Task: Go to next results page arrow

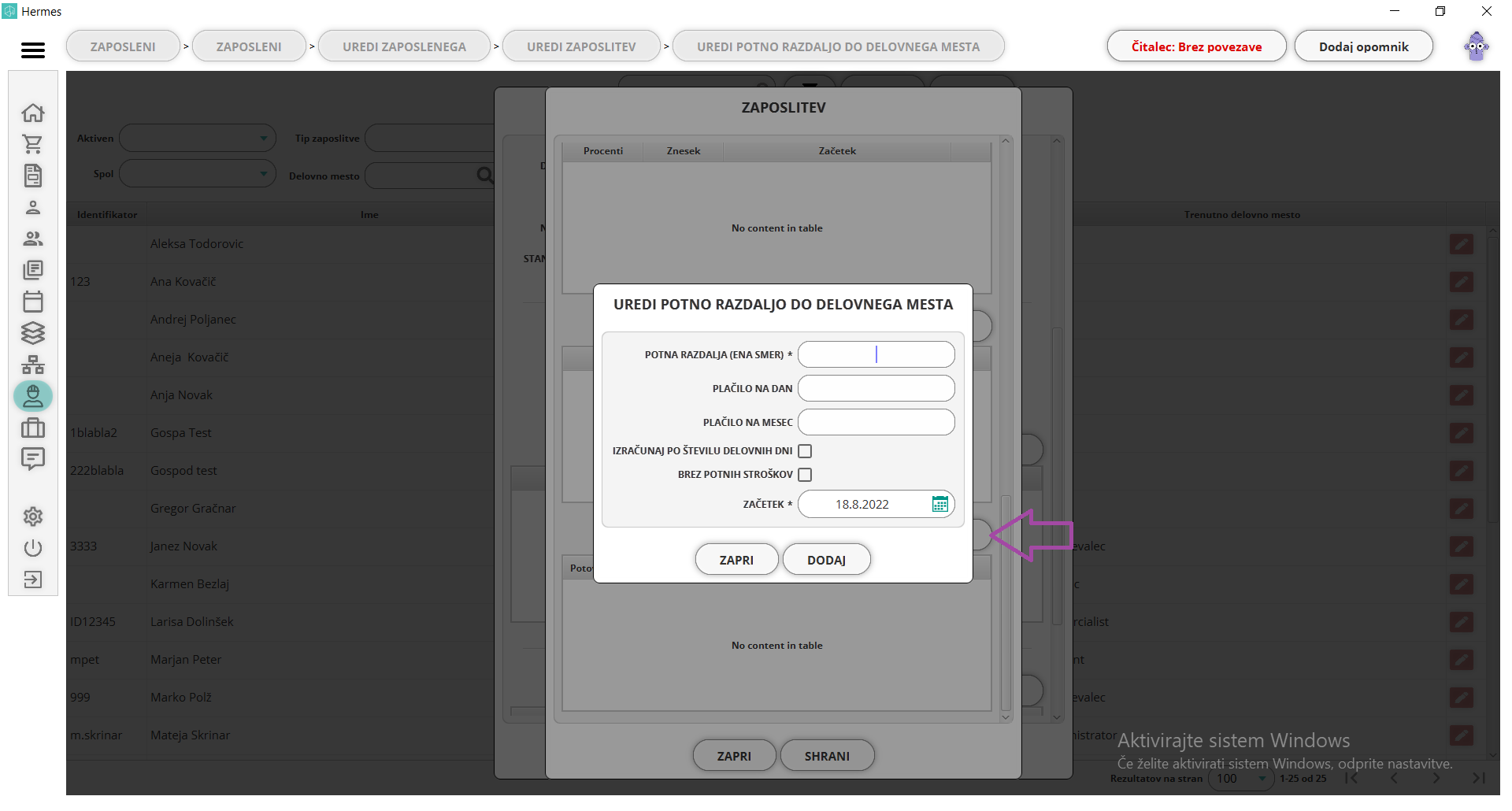Action: click(1436, 778)
